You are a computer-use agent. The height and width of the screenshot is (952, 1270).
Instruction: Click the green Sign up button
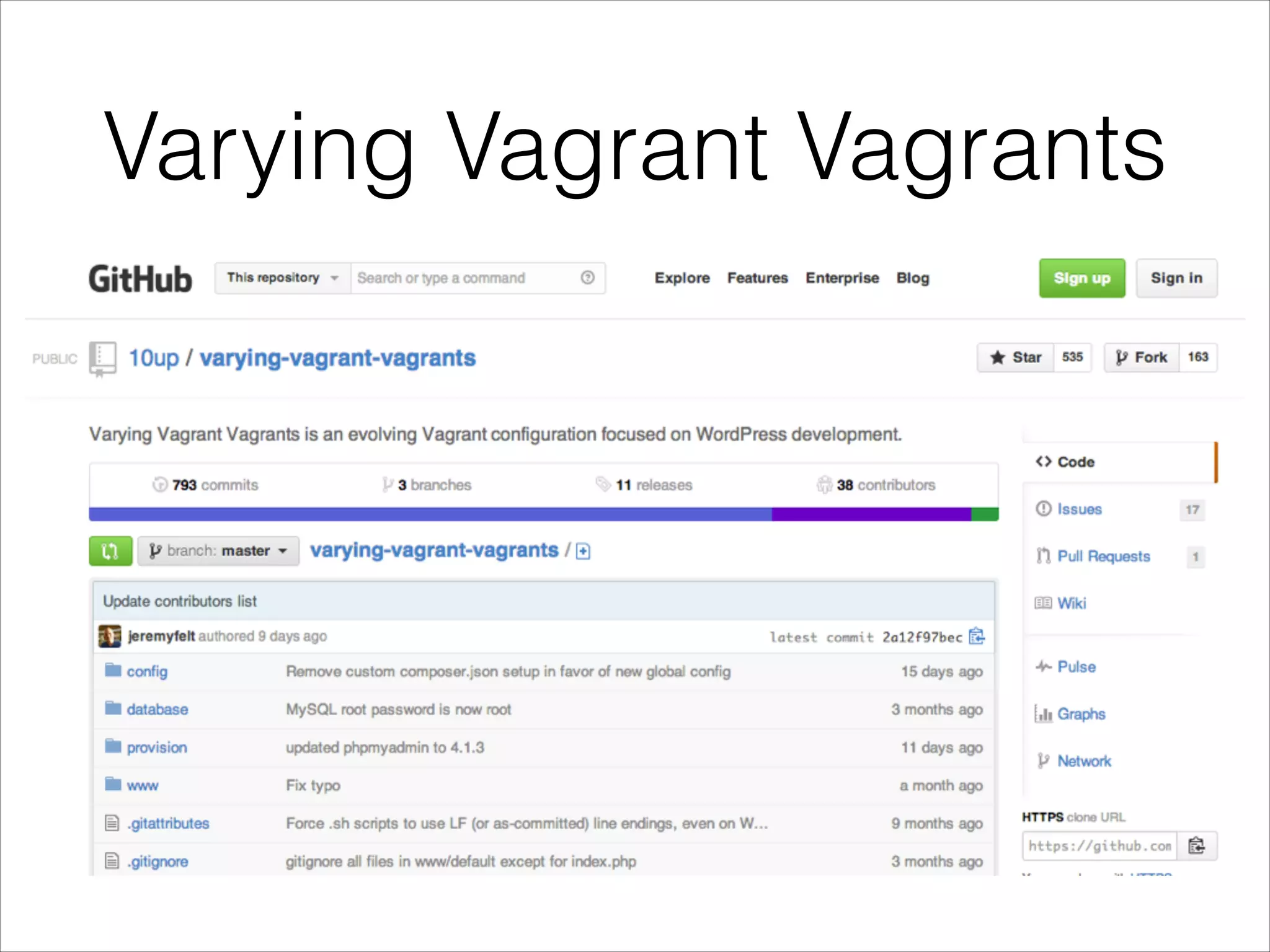(1082, 278)
